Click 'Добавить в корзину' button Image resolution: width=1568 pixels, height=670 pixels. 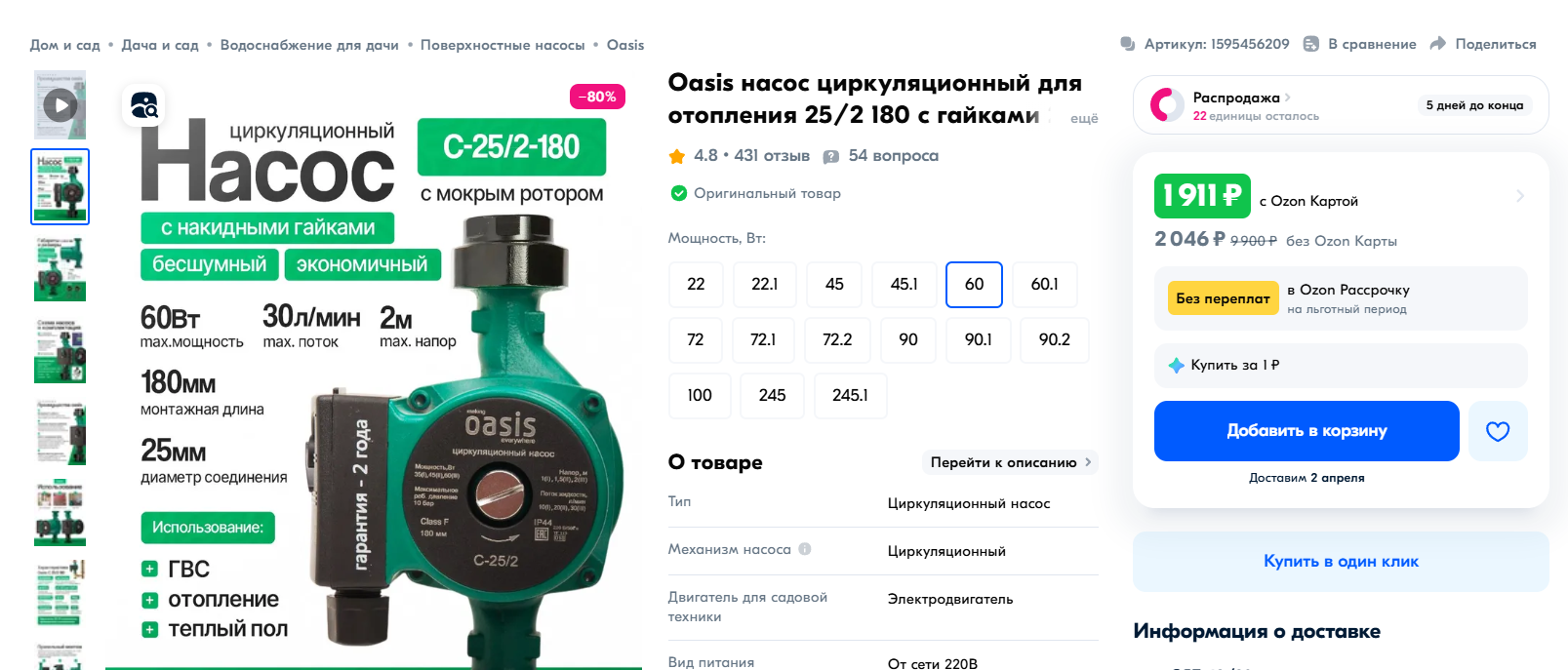pos(1307,431)
